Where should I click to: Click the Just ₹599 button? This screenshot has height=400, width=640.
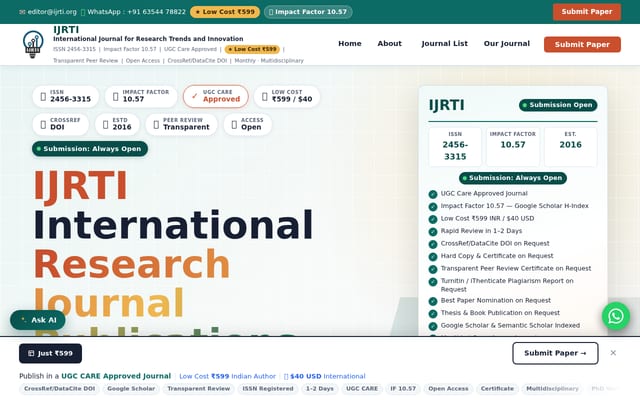(x=50, y=353)
